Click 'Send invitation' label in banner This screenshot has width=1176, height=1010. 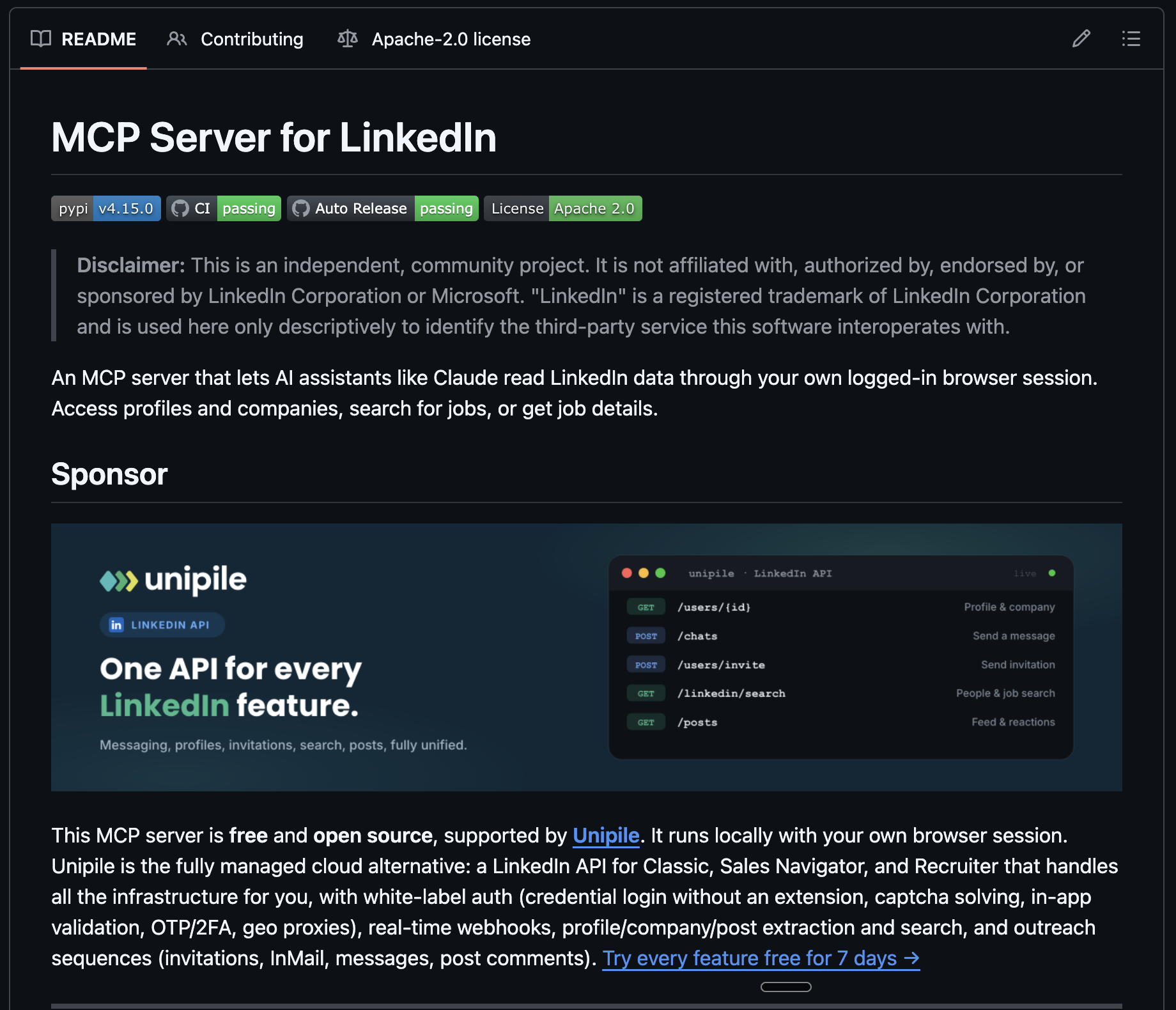click(x=1018, y=665)
